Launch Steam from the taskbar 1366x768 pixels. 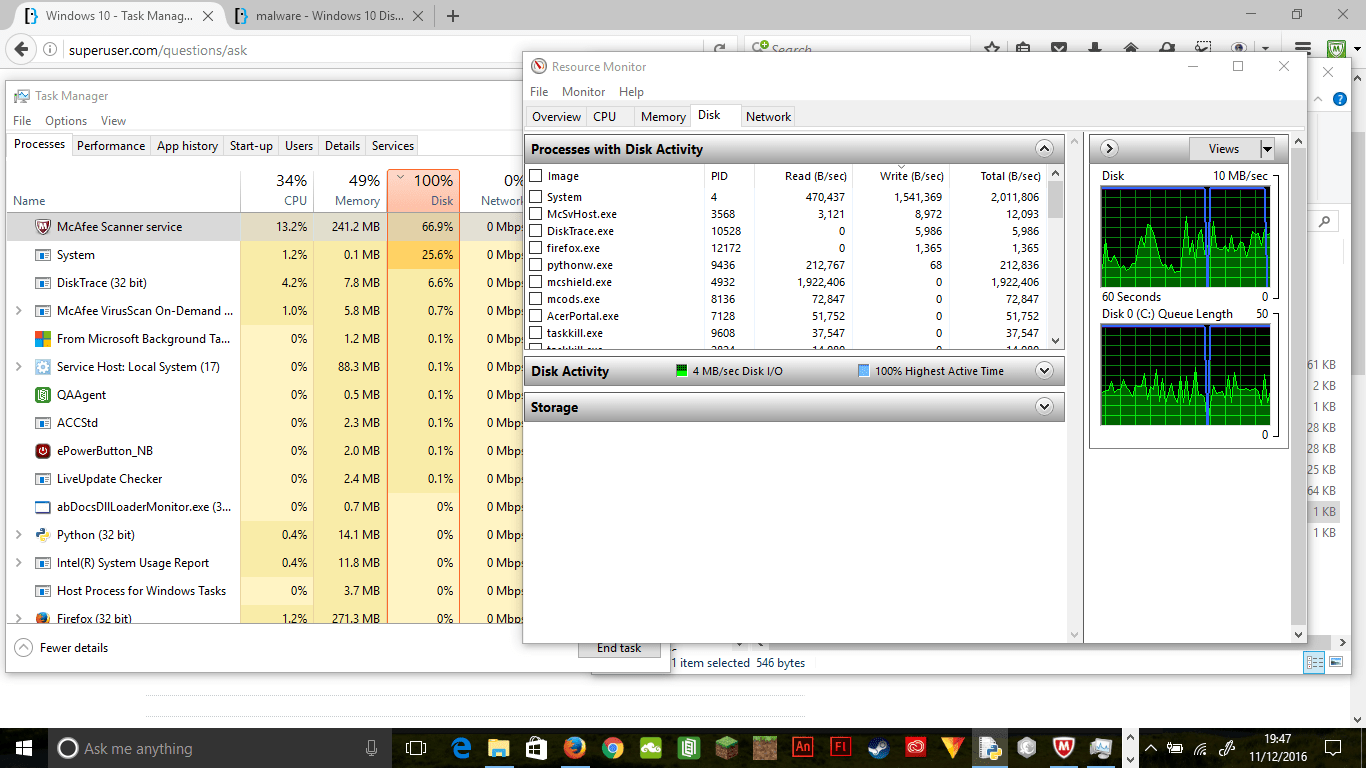878,747
